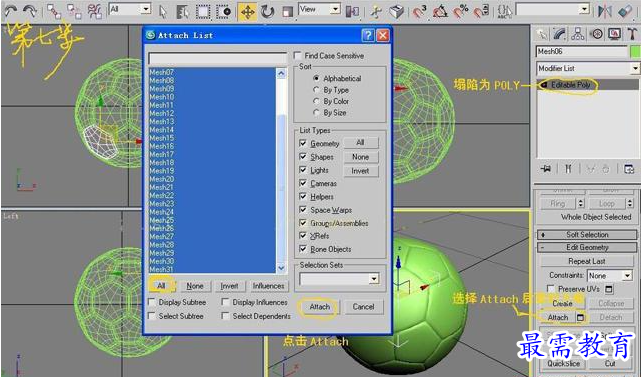Open Configure Modifier Sets icon

coord(629,168)
